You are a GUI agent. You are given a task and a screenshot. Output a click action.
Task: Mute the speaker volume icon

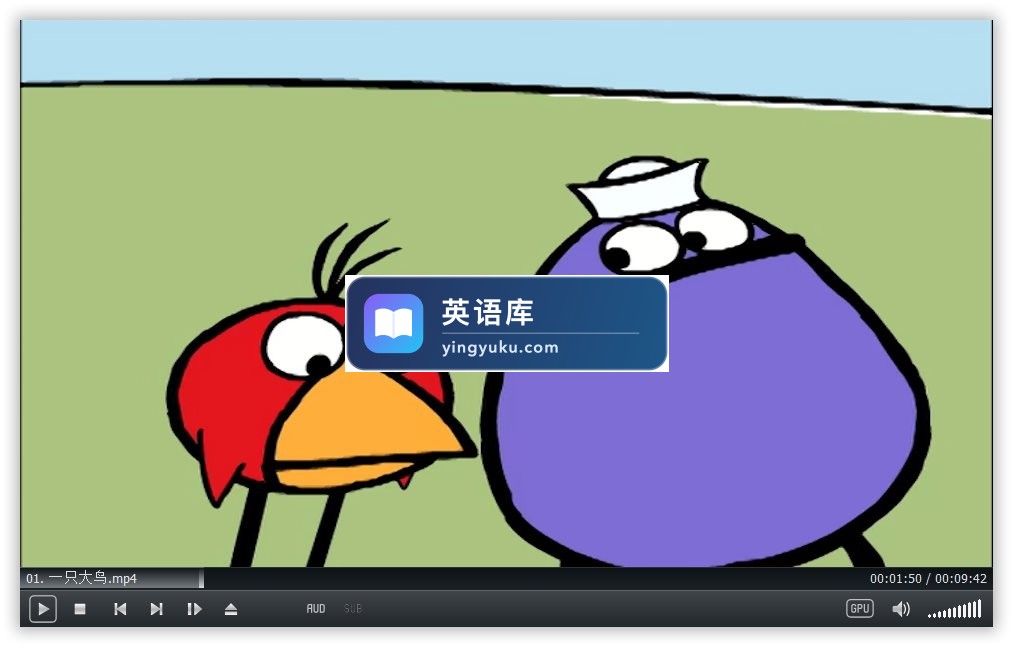pyautogui.click(x=901, y=609)
